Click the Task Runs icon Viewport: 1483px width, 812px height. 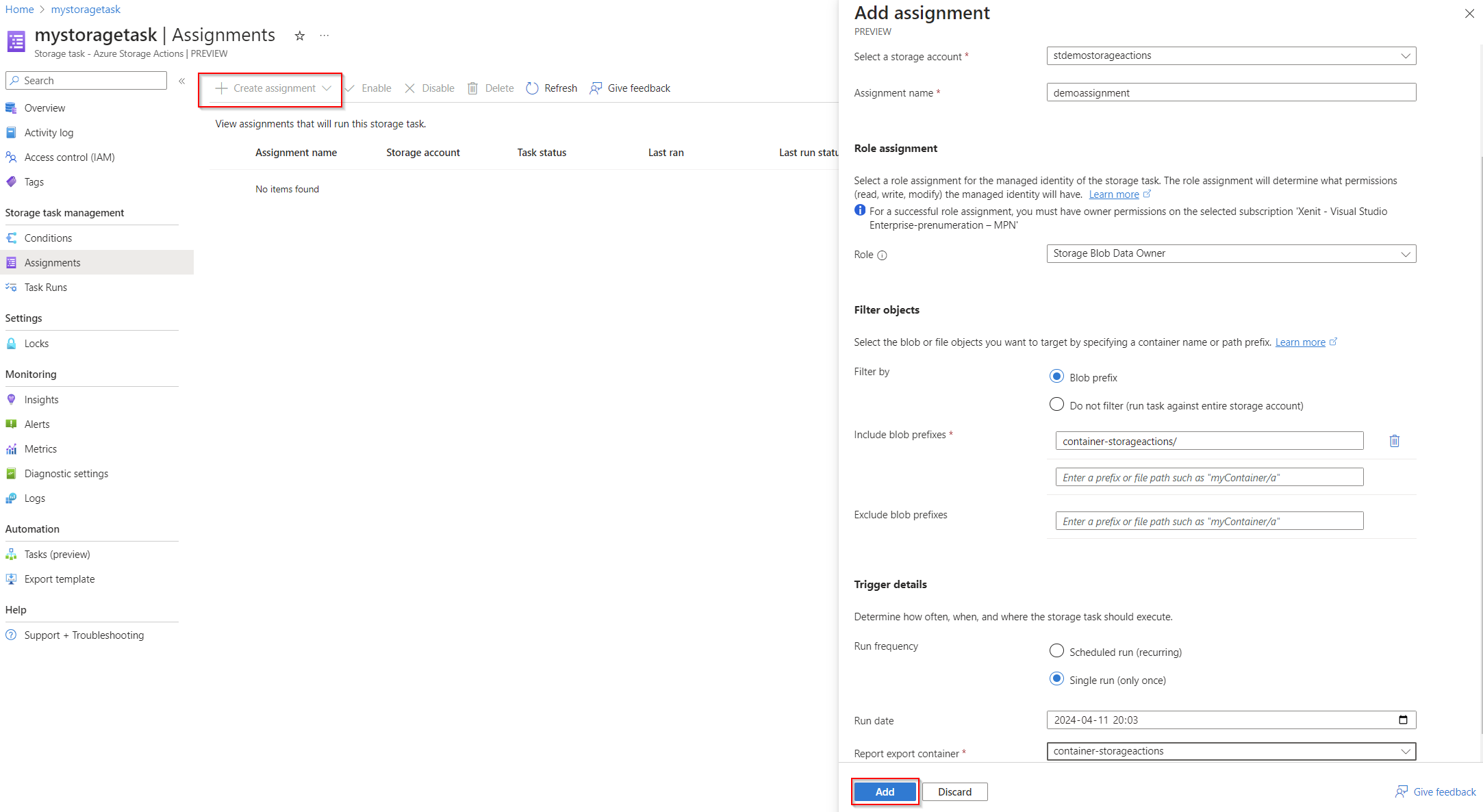point(11,288)
